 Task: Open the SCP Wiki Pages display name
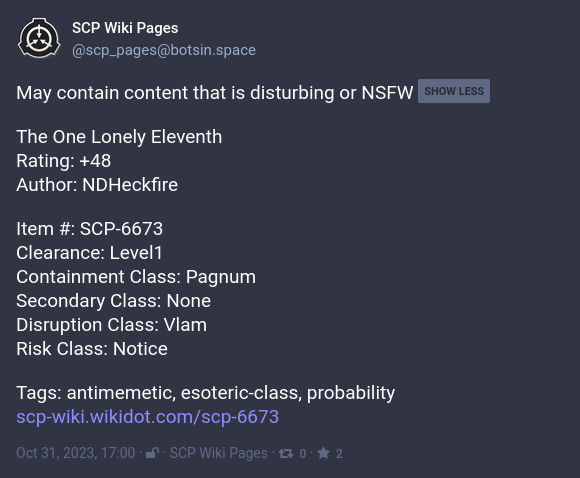pyautogui.click(x=125, y=28)
